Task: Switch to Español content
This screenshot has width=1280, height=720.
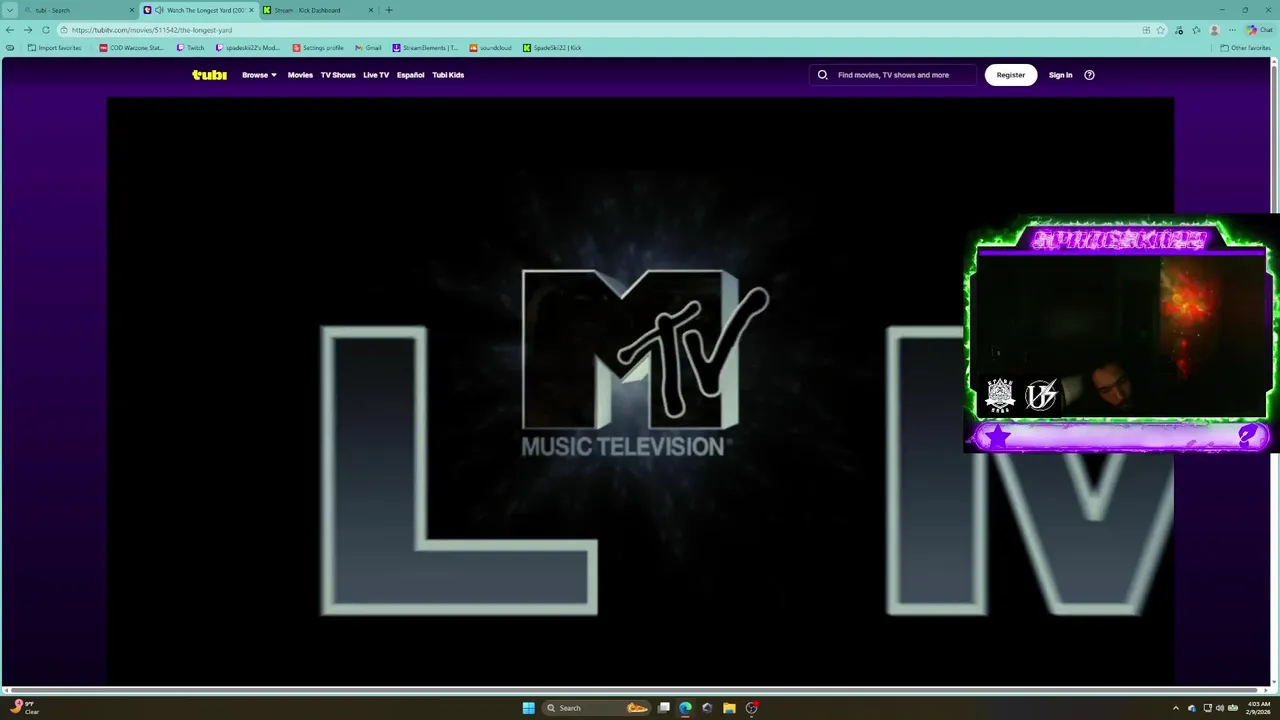Action: [410, 75]
